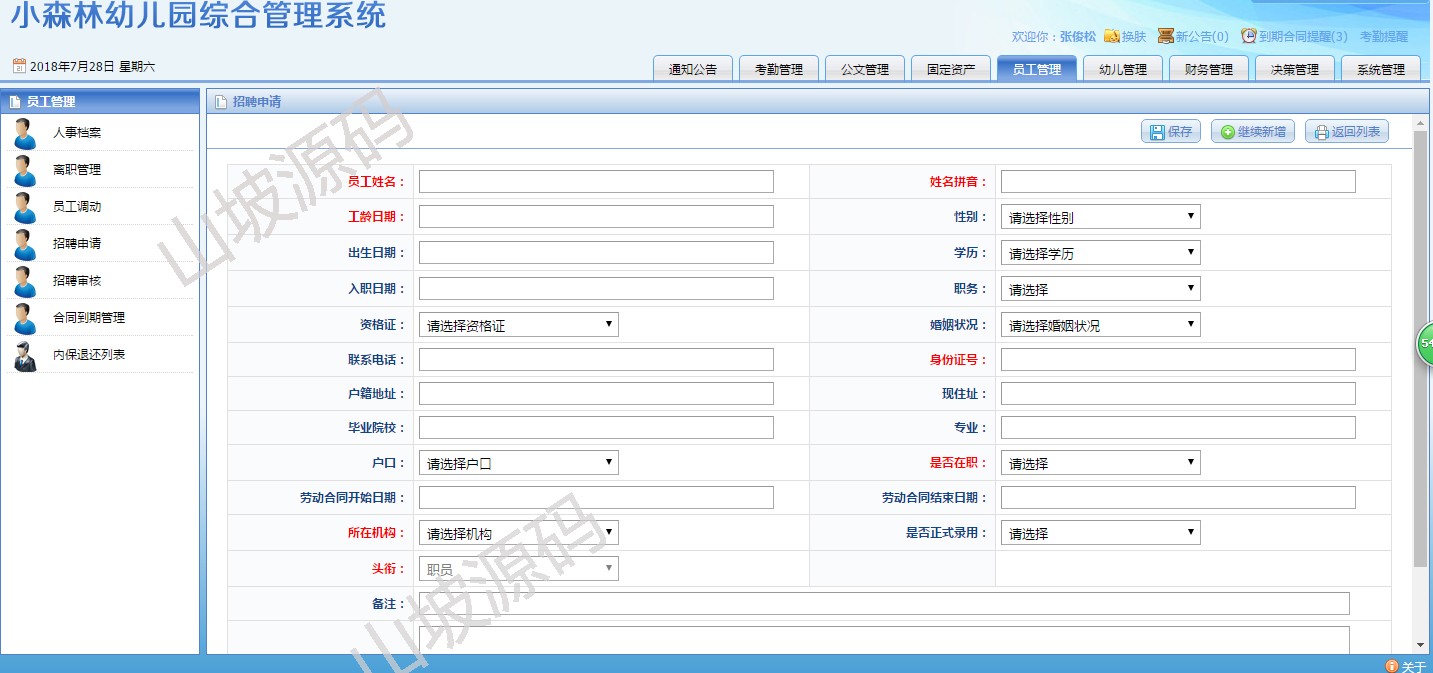
Task: Click the calendar icon beside the date
Action: 19,66
